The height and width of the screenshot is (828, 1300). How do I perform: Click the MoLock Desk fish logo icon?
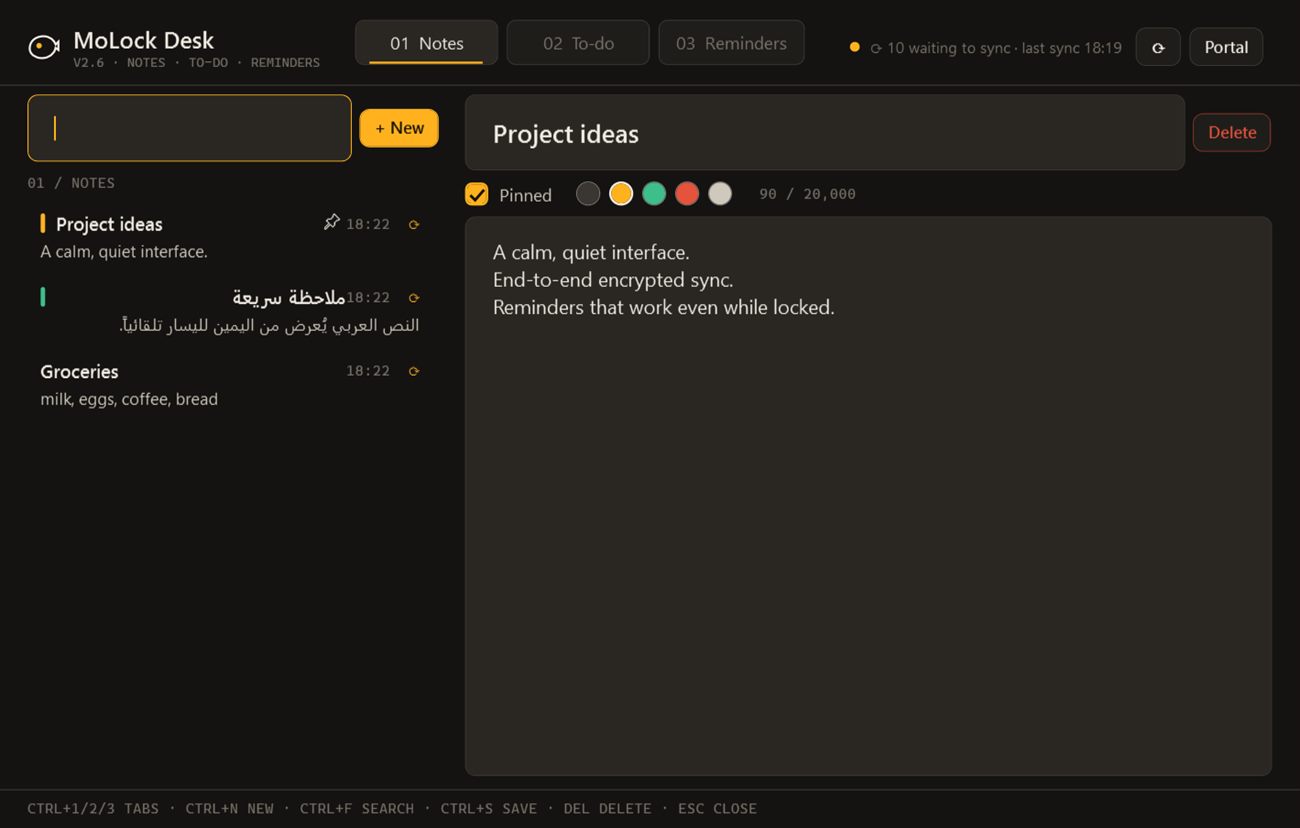(x=43, y=47)
